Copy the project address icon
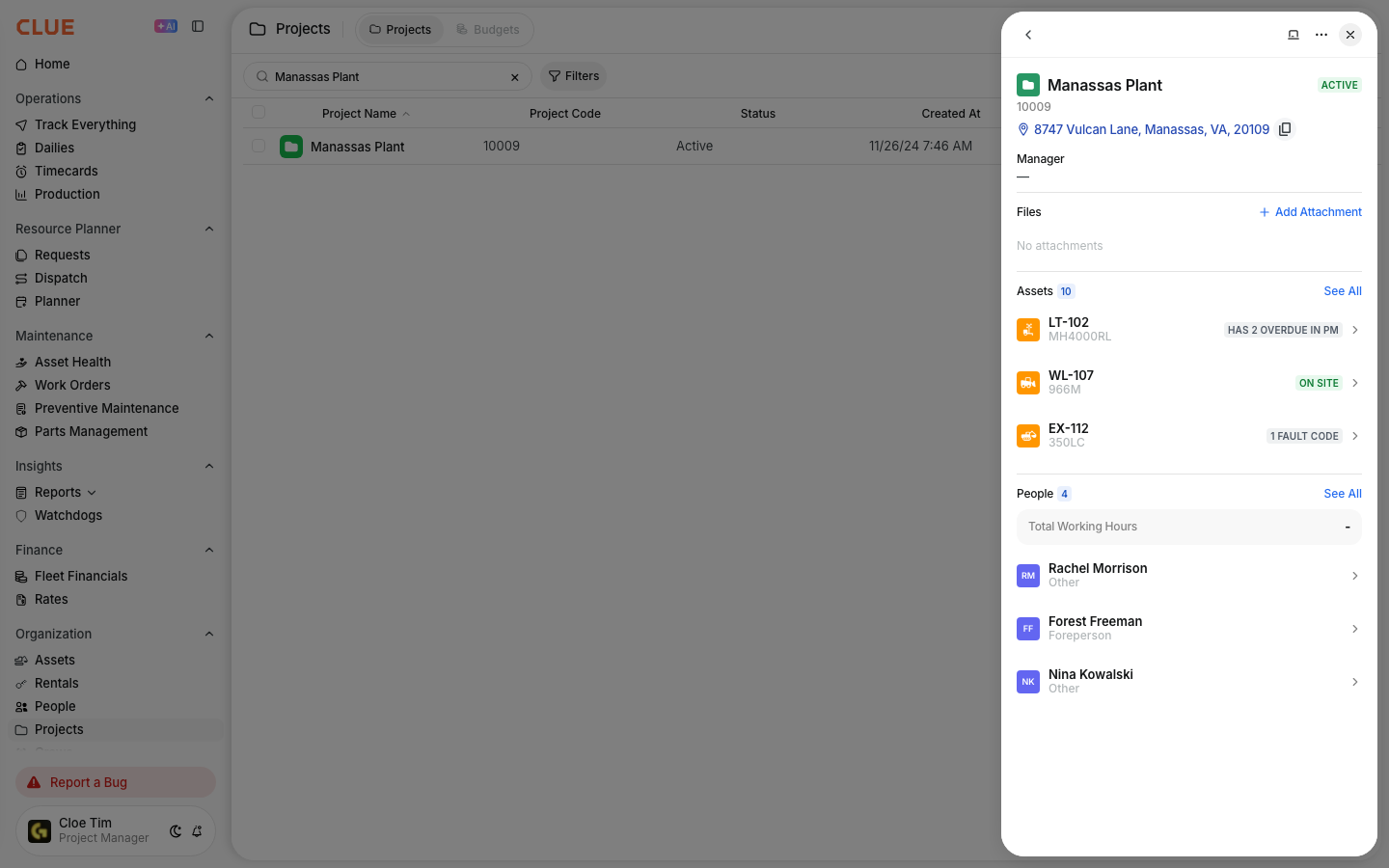 pyautogui.click(x=1285, y=129)
